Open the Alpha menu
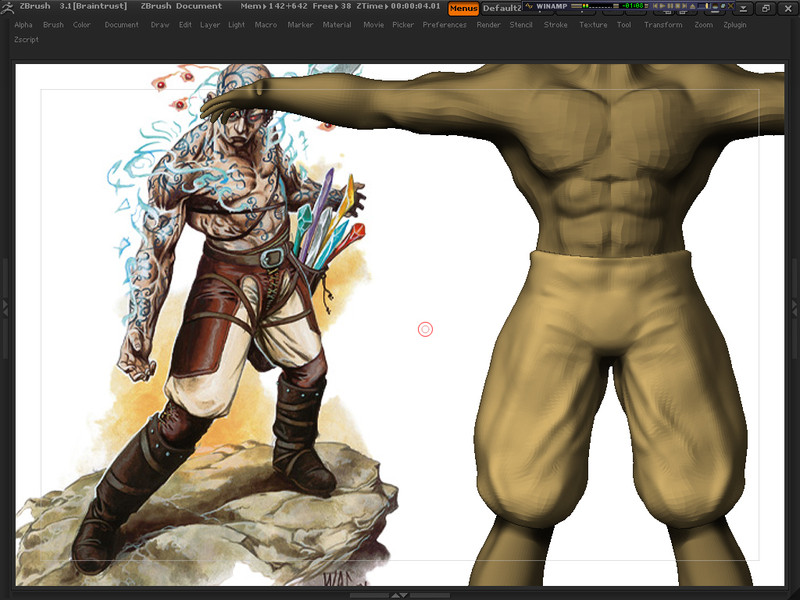Screen dimensions: 800x600 click(23, 24)
